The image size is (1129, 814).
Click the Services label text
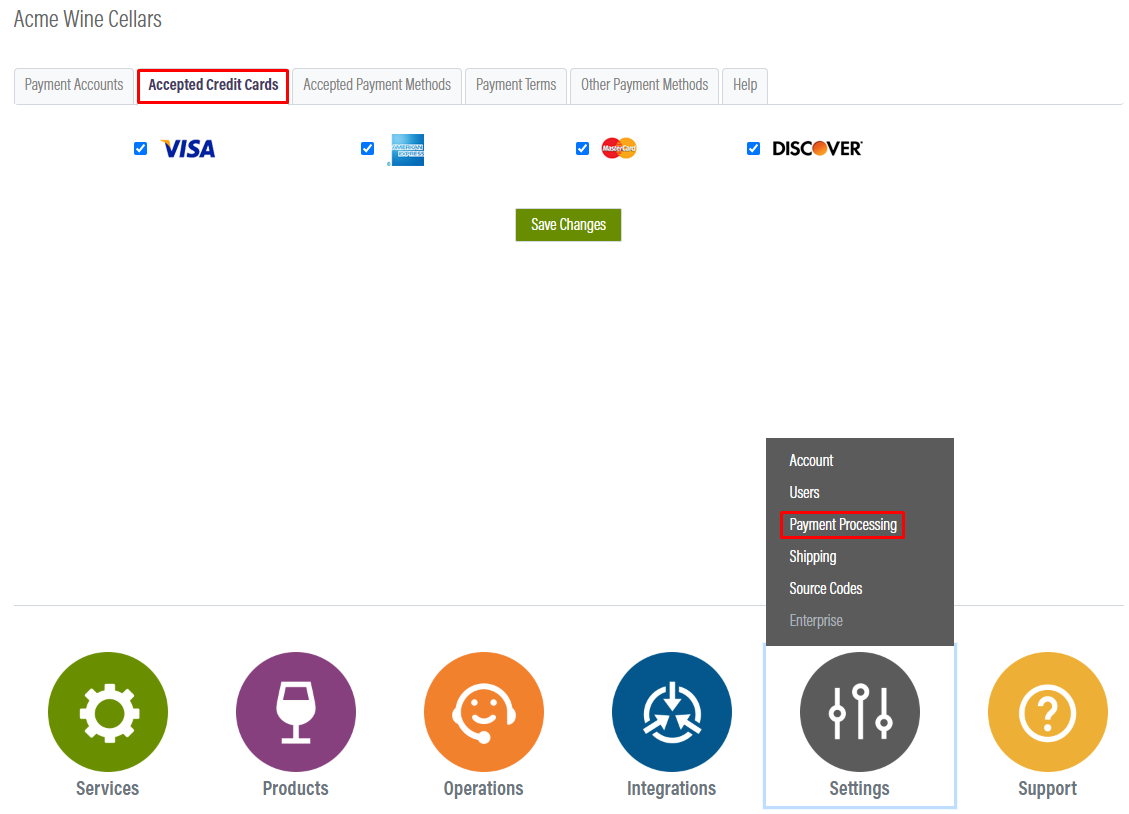pos(108,789)
